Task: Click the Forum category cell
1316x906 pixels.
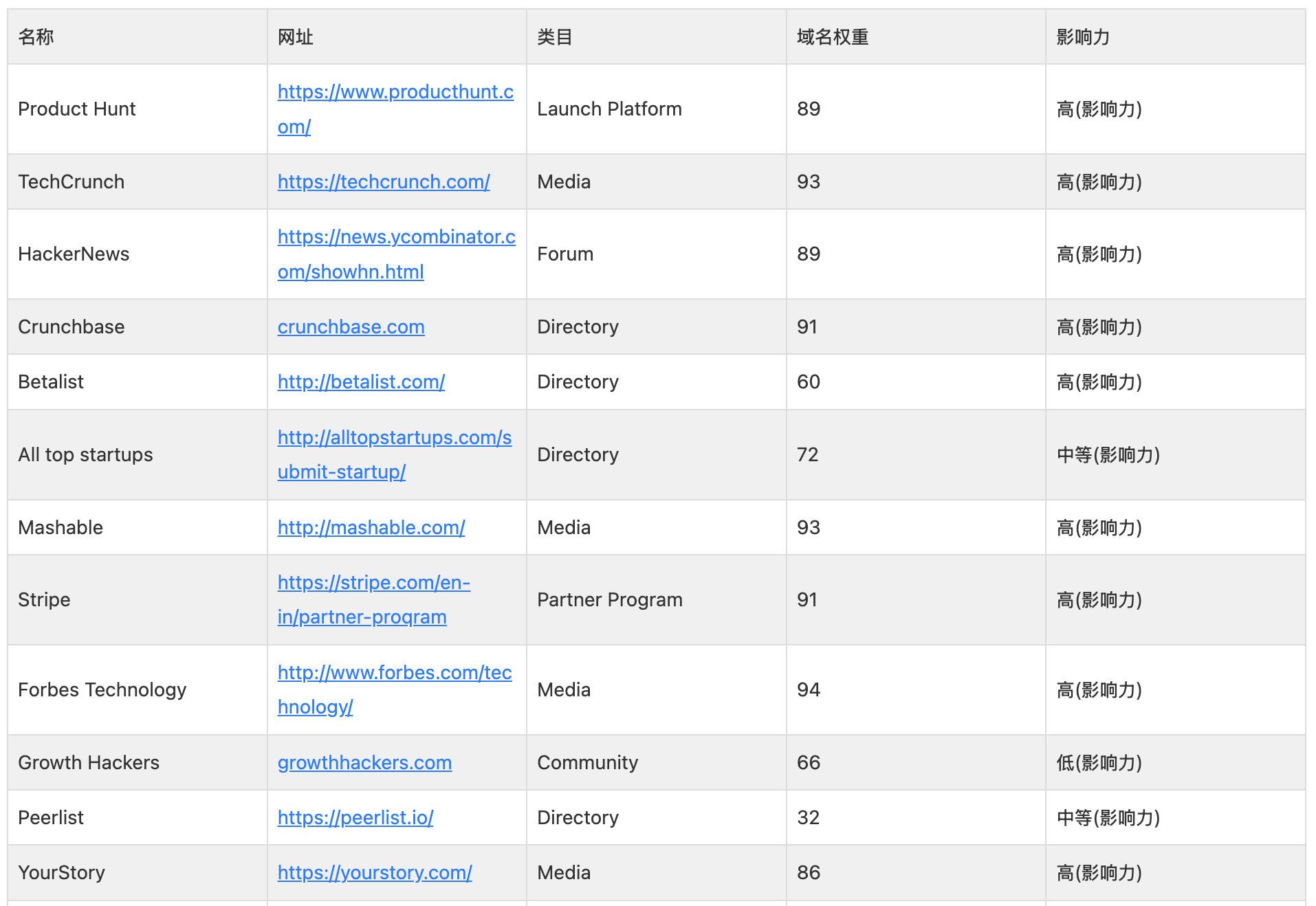Action: coord(657,254)
